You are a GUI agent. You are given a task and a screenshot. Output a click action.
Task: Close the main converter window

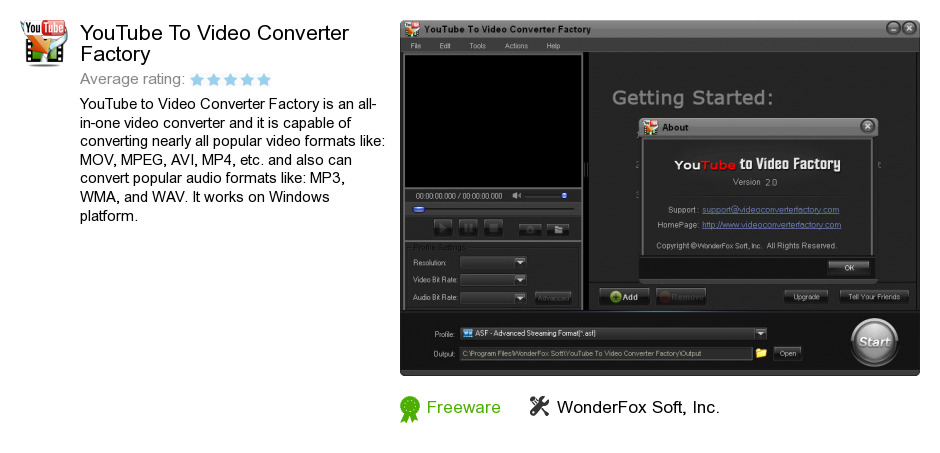[x=909, y=28]
